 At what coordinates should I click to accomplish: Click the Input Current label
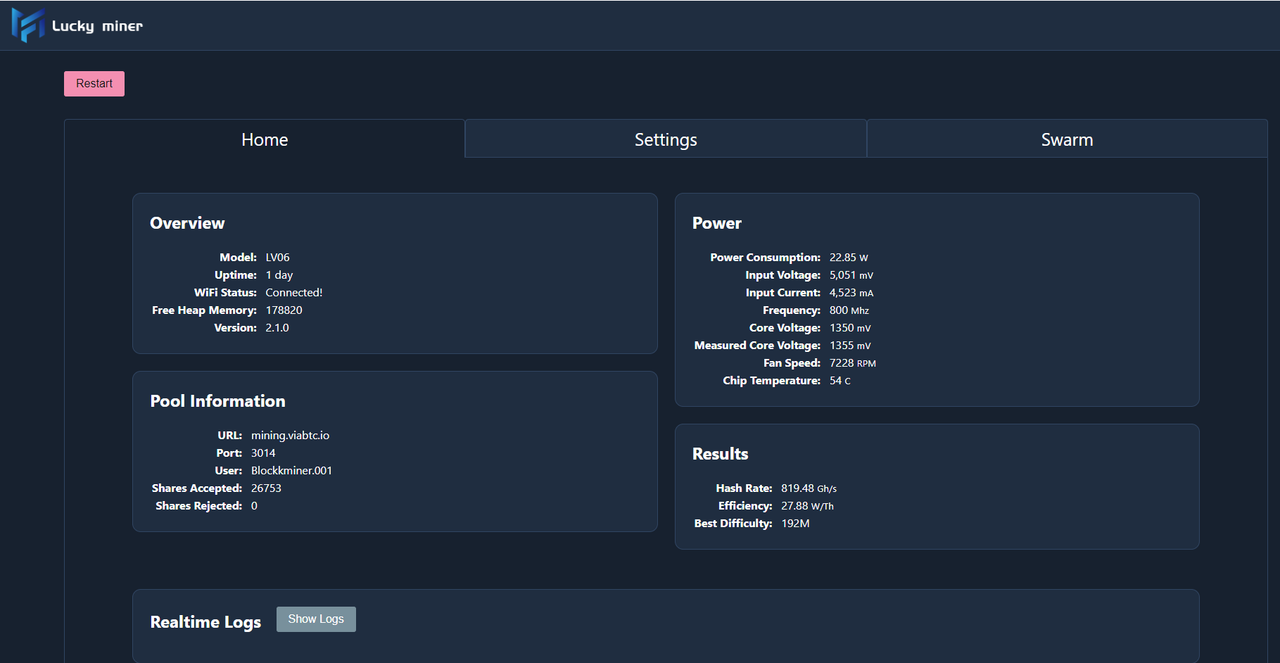click(x=783, y=293)
